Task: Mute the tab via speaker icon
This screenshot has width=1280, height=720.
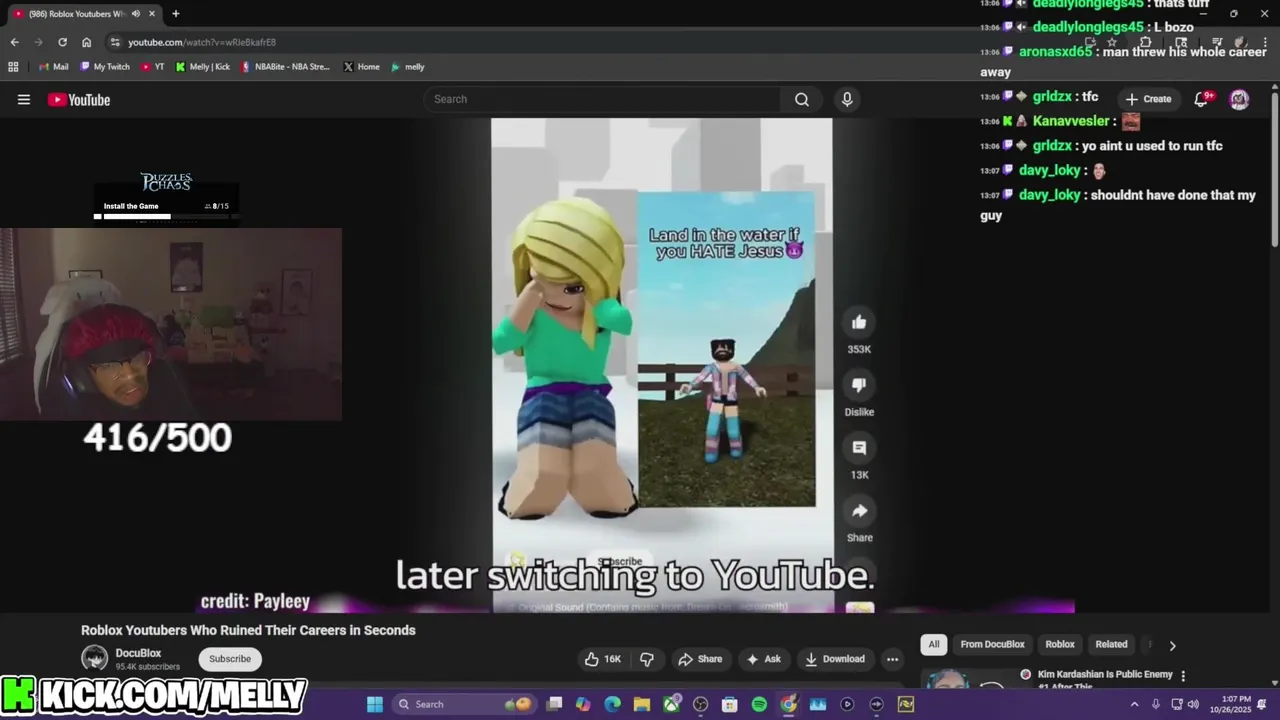Action: [x=135, y=14]
